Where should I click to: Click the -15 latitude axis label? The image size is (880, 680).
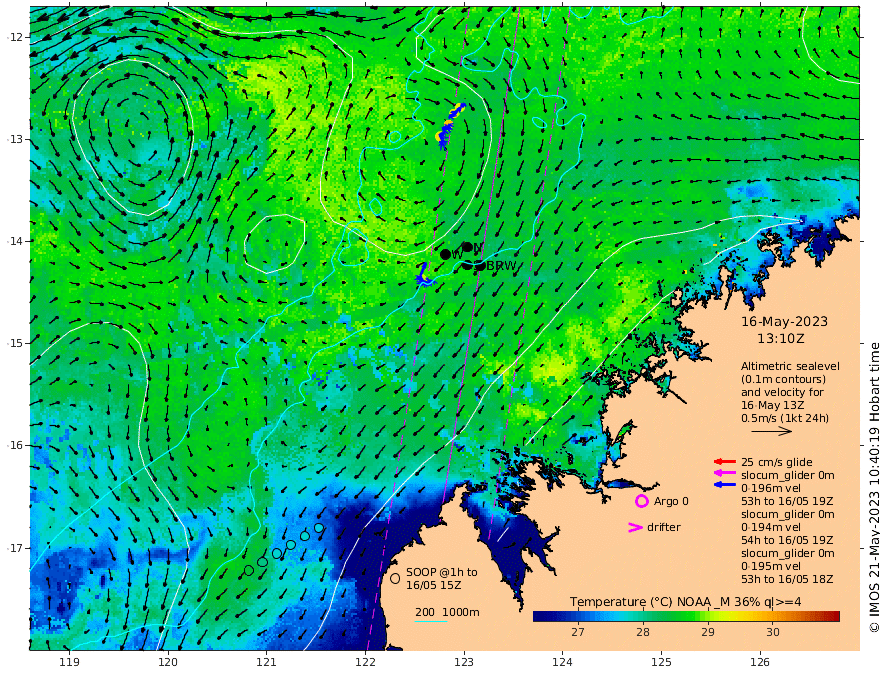point(15,343)
